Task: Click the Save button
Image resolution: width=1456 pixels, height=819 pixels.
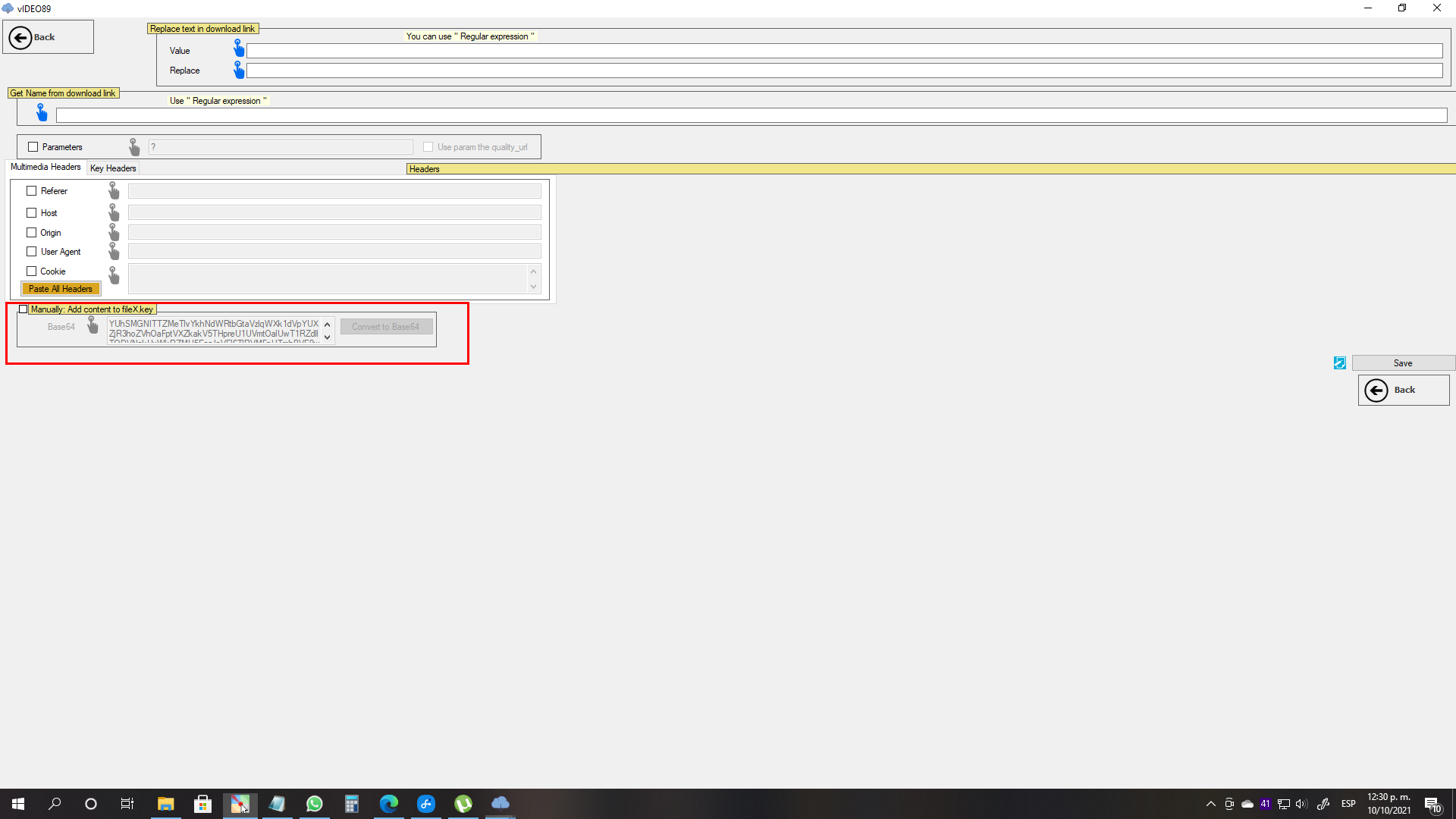Action: pyautogui.click(x=1402, y=363)
